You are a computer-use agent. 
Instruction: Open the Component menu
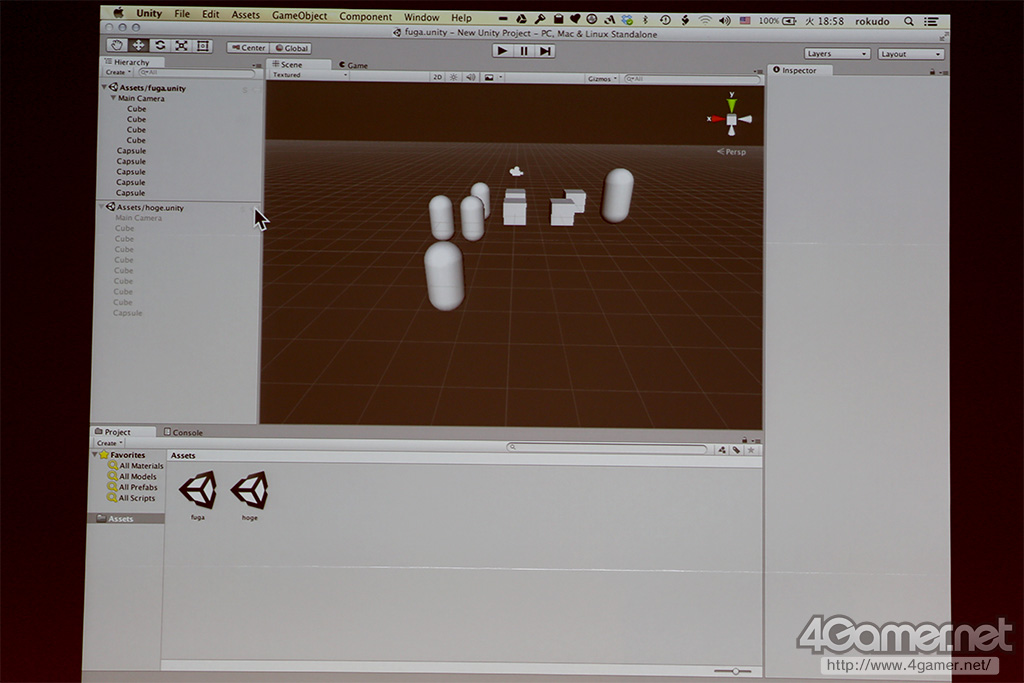point(366,16)
